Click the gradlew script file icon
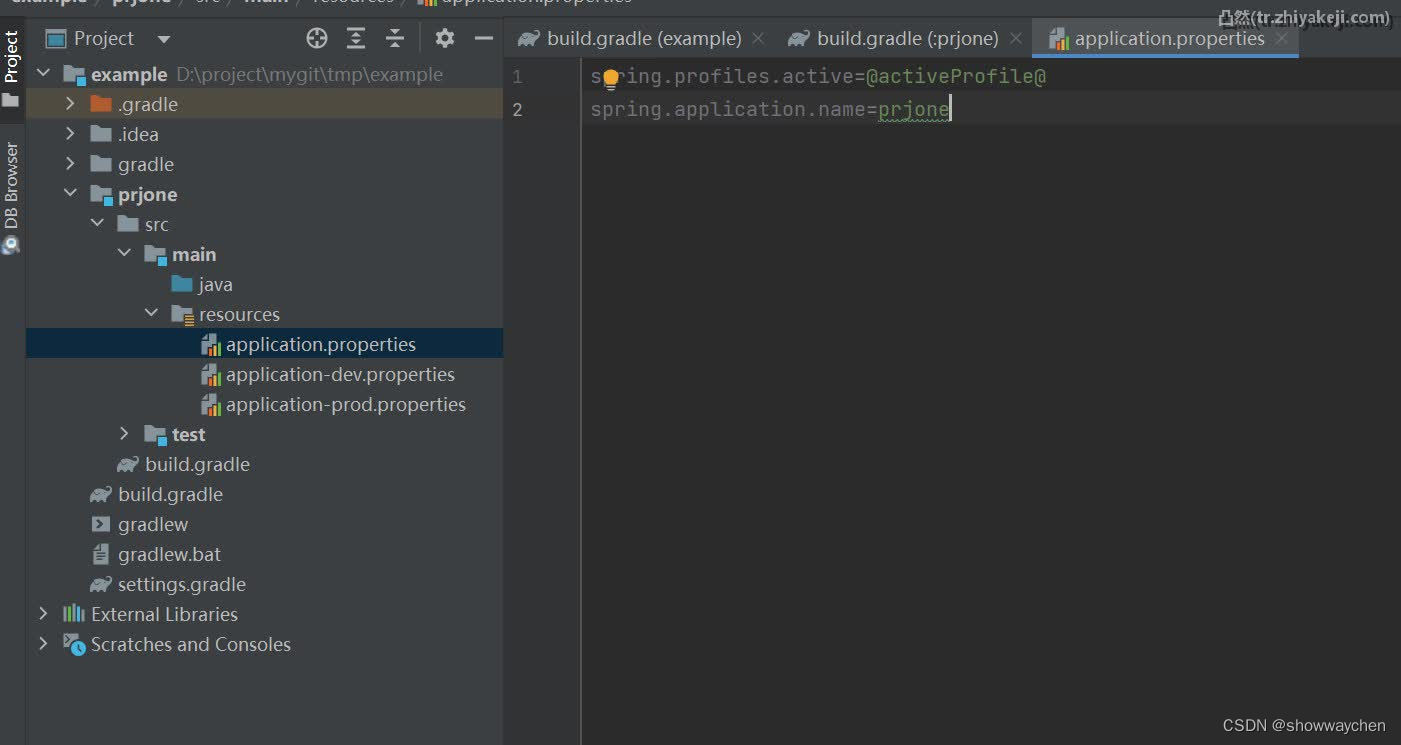 coord(101,524)
